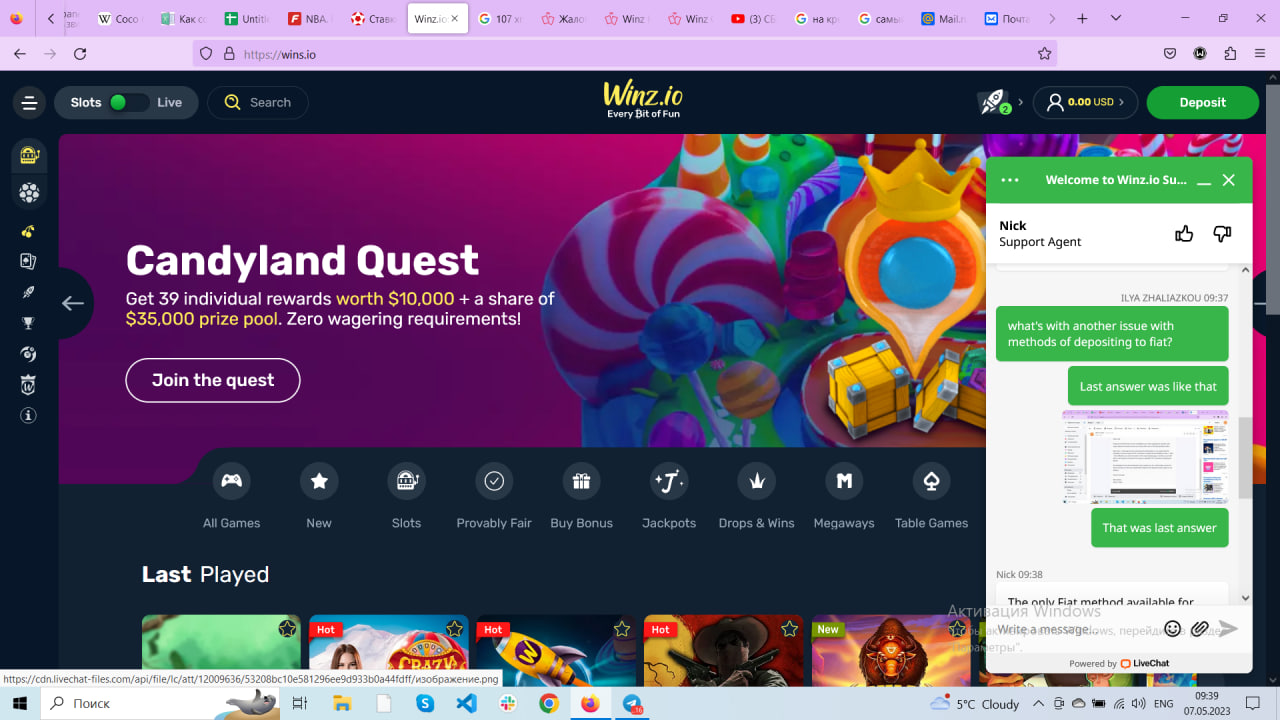The width and height of the screenshot is (1280, 720).
Task: Open the Windows Start menu
Action: click(x=20, y=703)
